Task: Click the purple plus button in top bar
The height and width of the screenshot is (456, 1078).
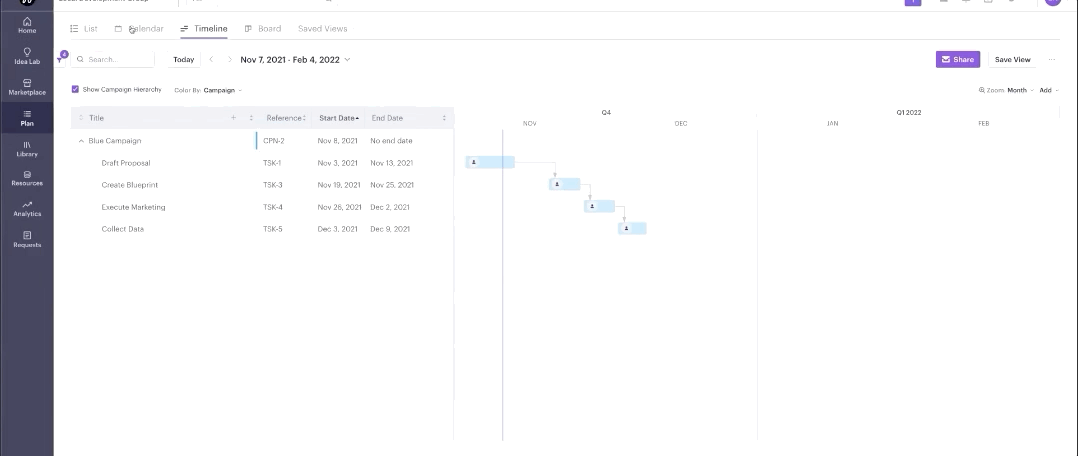Action: (x=912, y=2)
